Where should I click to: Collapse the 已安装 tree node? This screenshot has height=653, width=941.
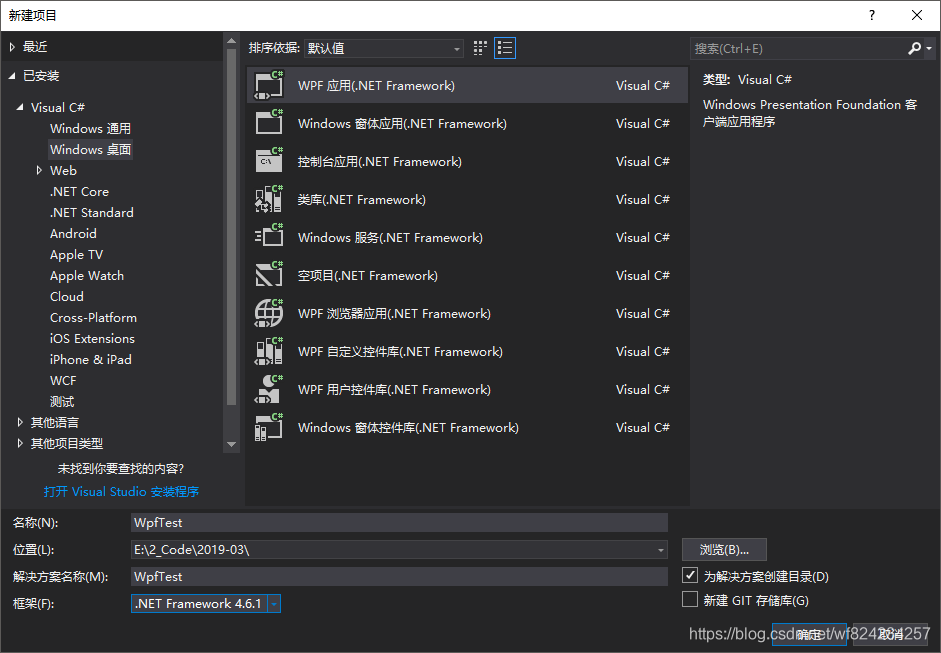12,76
